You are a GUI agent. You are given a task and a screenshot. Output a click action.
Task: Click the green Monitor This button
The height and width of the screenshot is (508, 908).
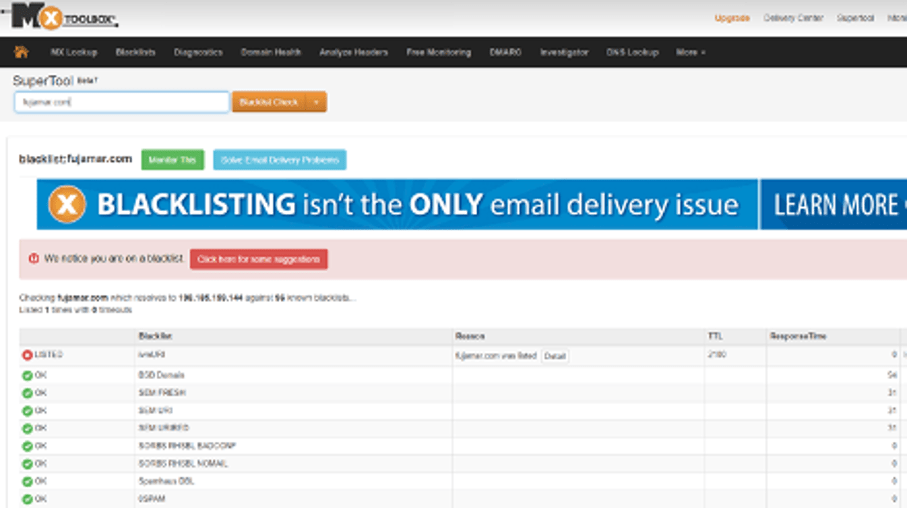[x=173, y=160]
